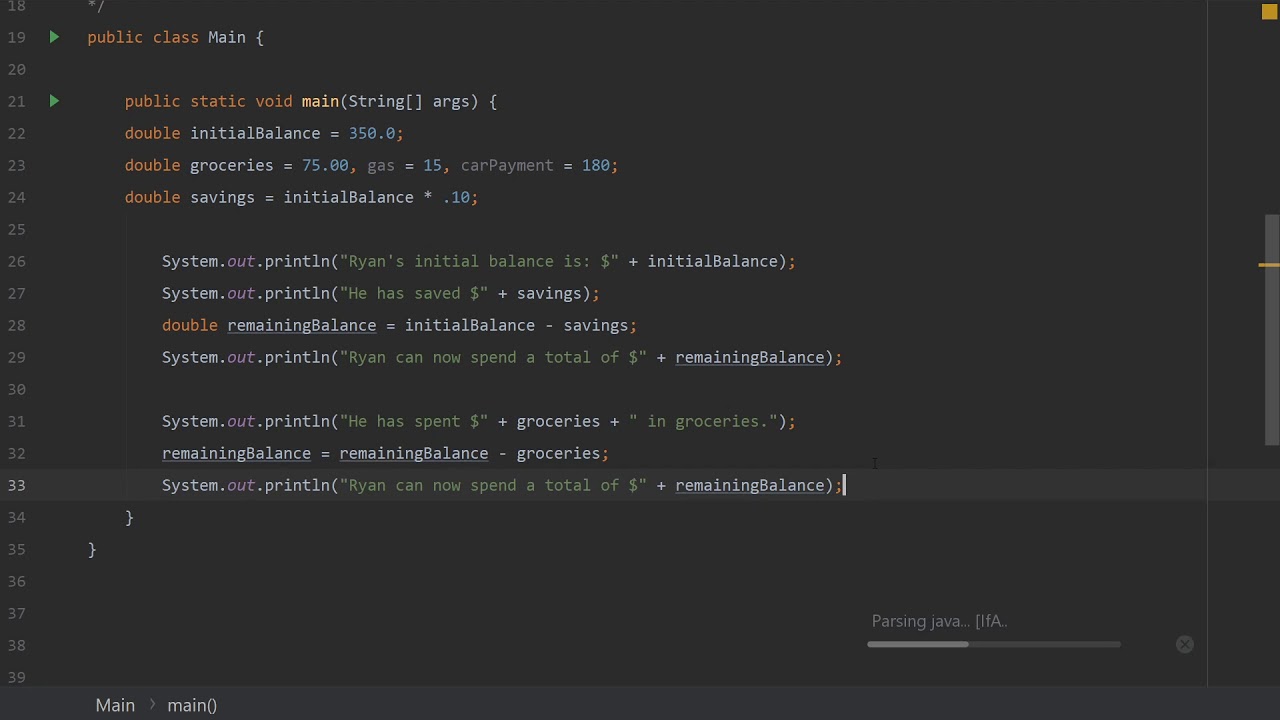
Task: Click 'remainingBalance' declaration on line 28
Action: (301, 325)
